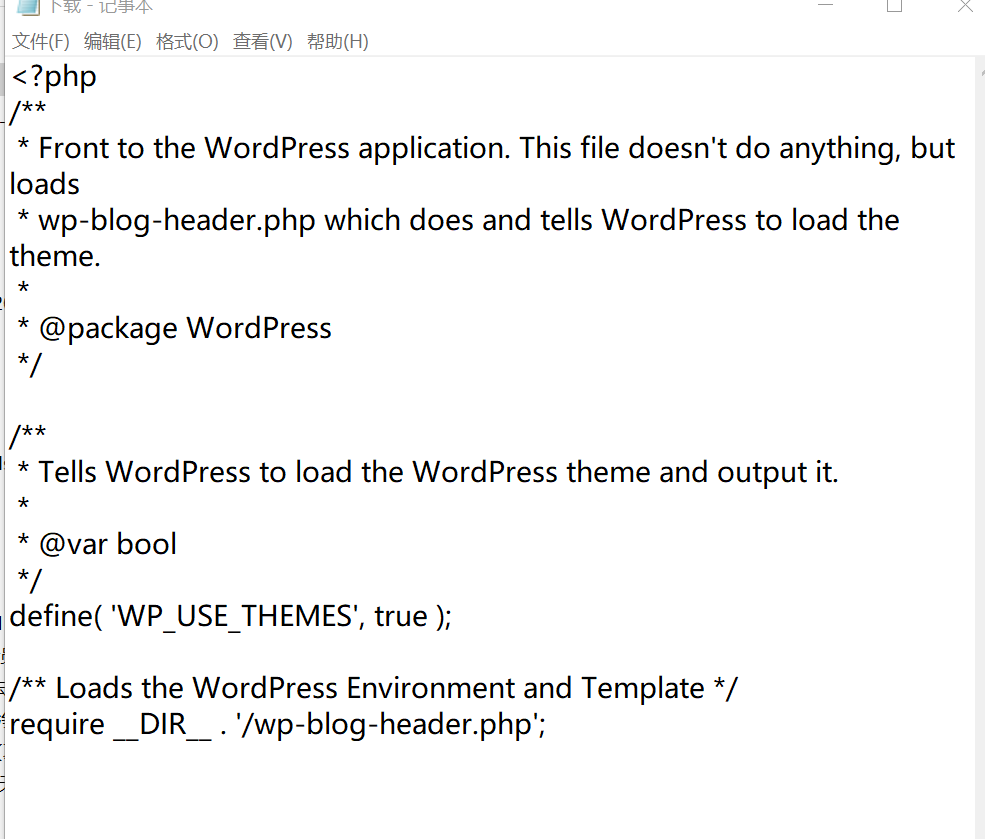Minimize the Notepad window
The width and height of the screenshot is (985, 839).
pyautogui.click(x=825, y=5)
